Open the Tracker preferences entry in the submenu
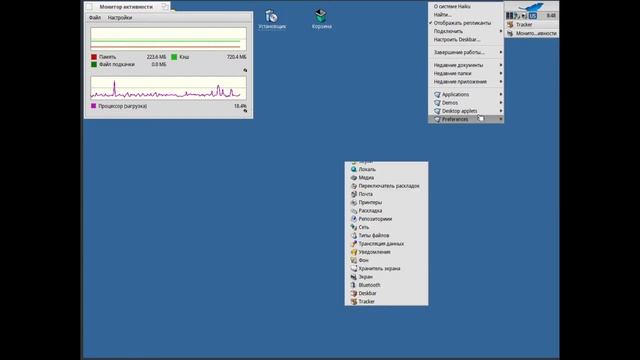Screen dimensions: 640x360 [x=386, y=301]
